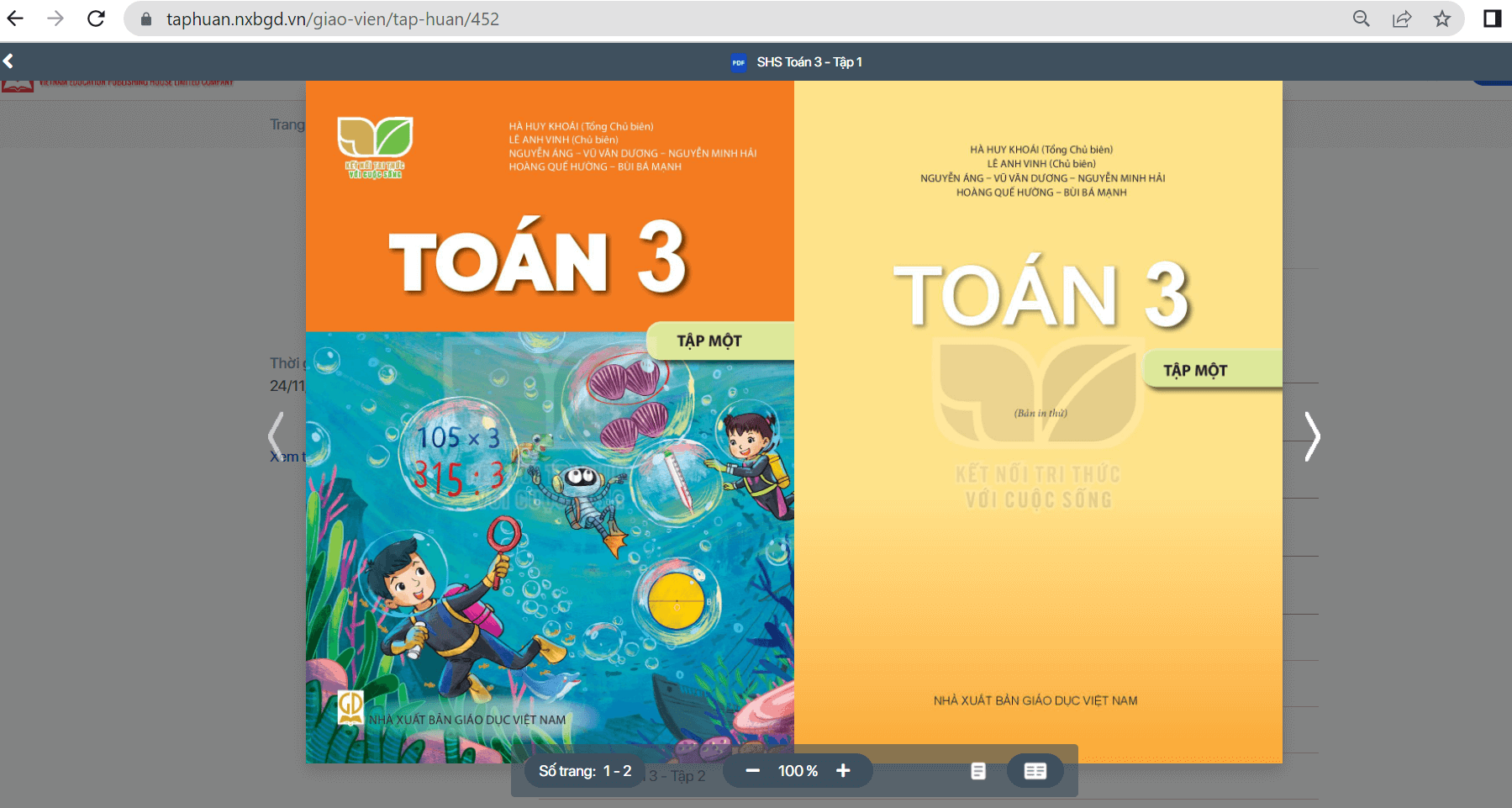1512x808 pixels.
Task: Open the browser zoom magnifier icon
Action: (x=1362, y=18)
